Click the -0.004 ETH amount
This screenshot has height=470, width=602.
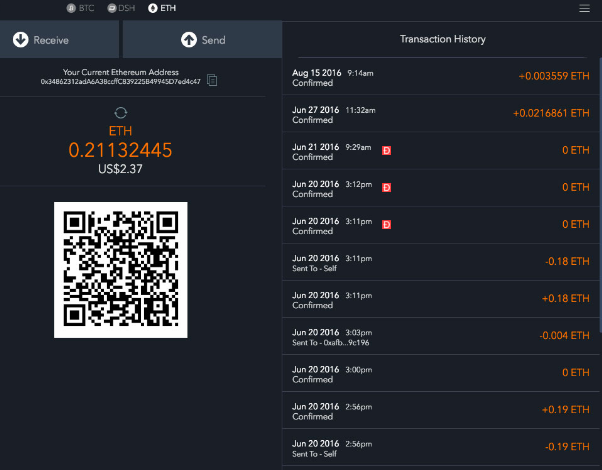(x=564, y=336)
